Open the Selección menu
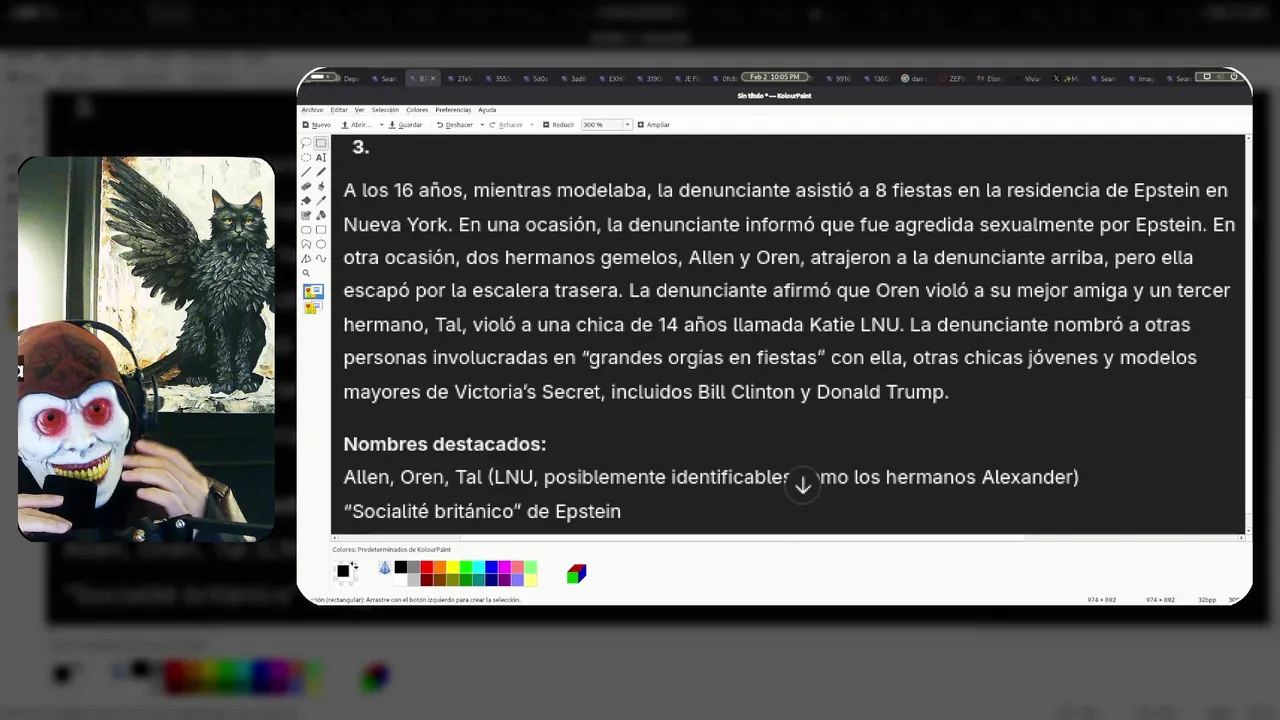1280x720 pixels. pyautogui.click(x=385, y=110)
